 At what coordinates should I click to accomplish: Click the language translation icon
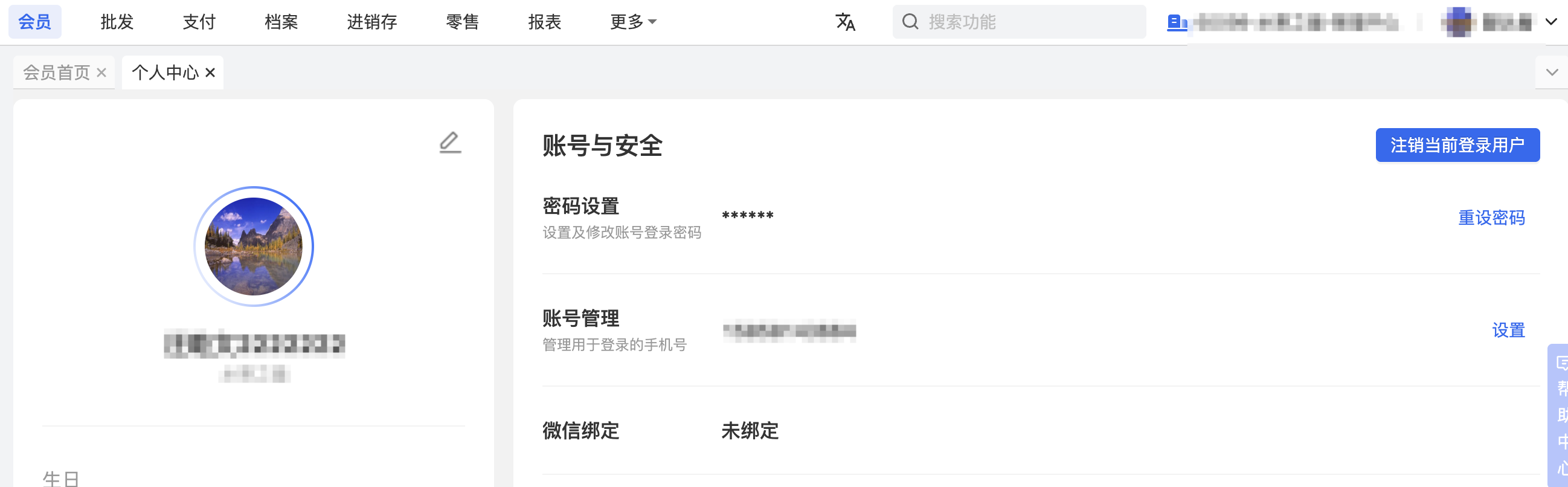pos(846,22)
